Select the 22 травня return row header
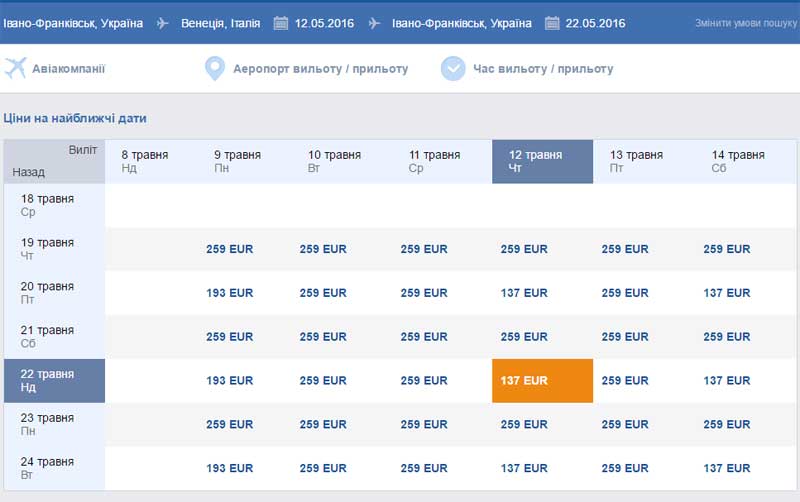 [x=55, y=381]
